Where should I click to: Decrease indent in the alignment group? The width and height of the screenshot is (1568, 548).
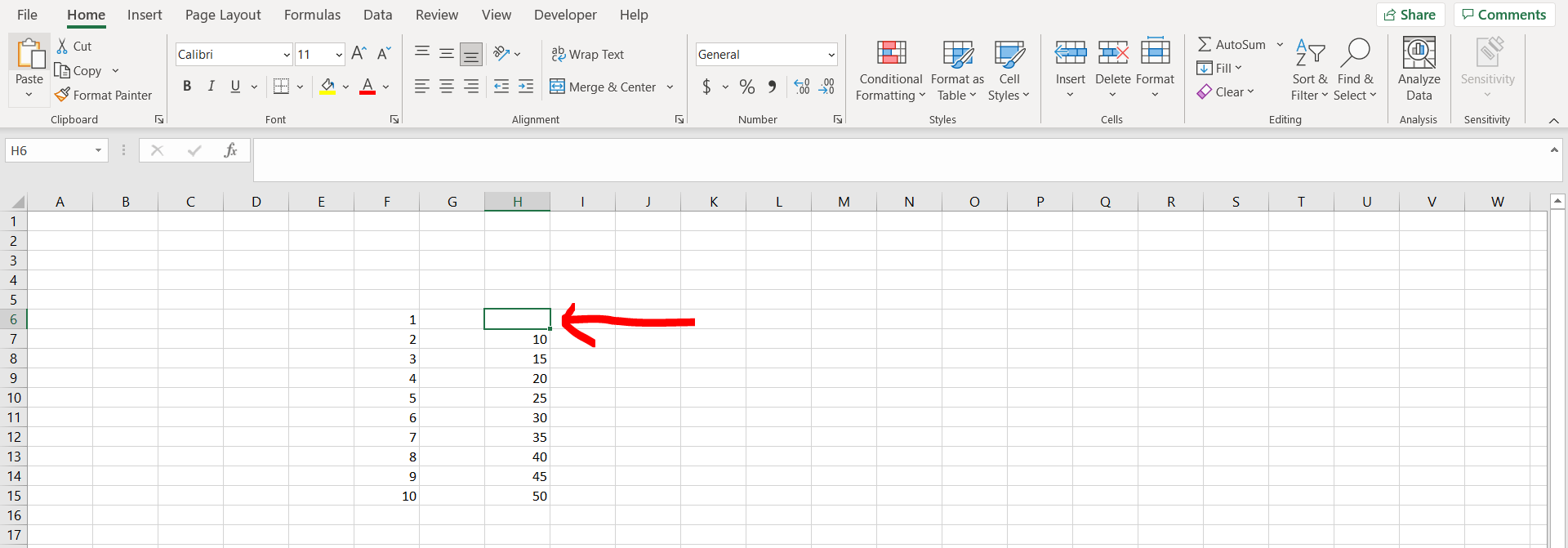click(x=501, y=86)
